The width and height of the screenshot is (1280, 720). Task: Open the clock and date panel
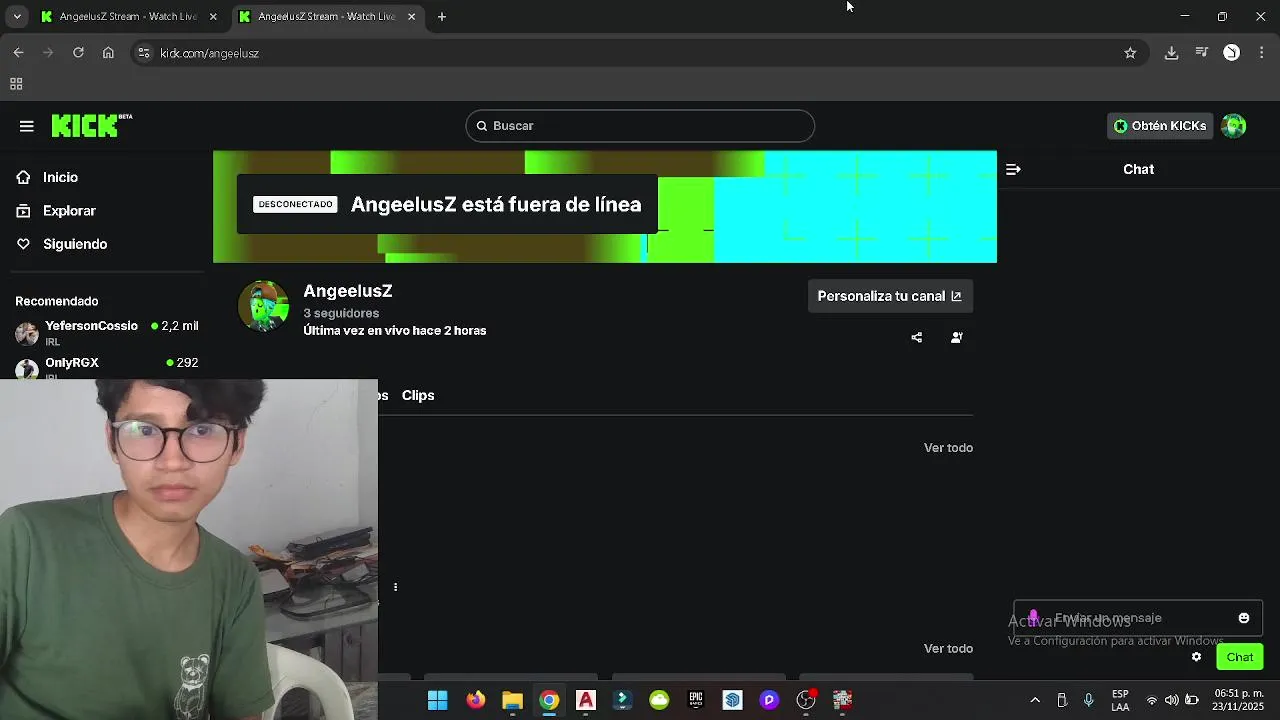[x=1239, y=700]
